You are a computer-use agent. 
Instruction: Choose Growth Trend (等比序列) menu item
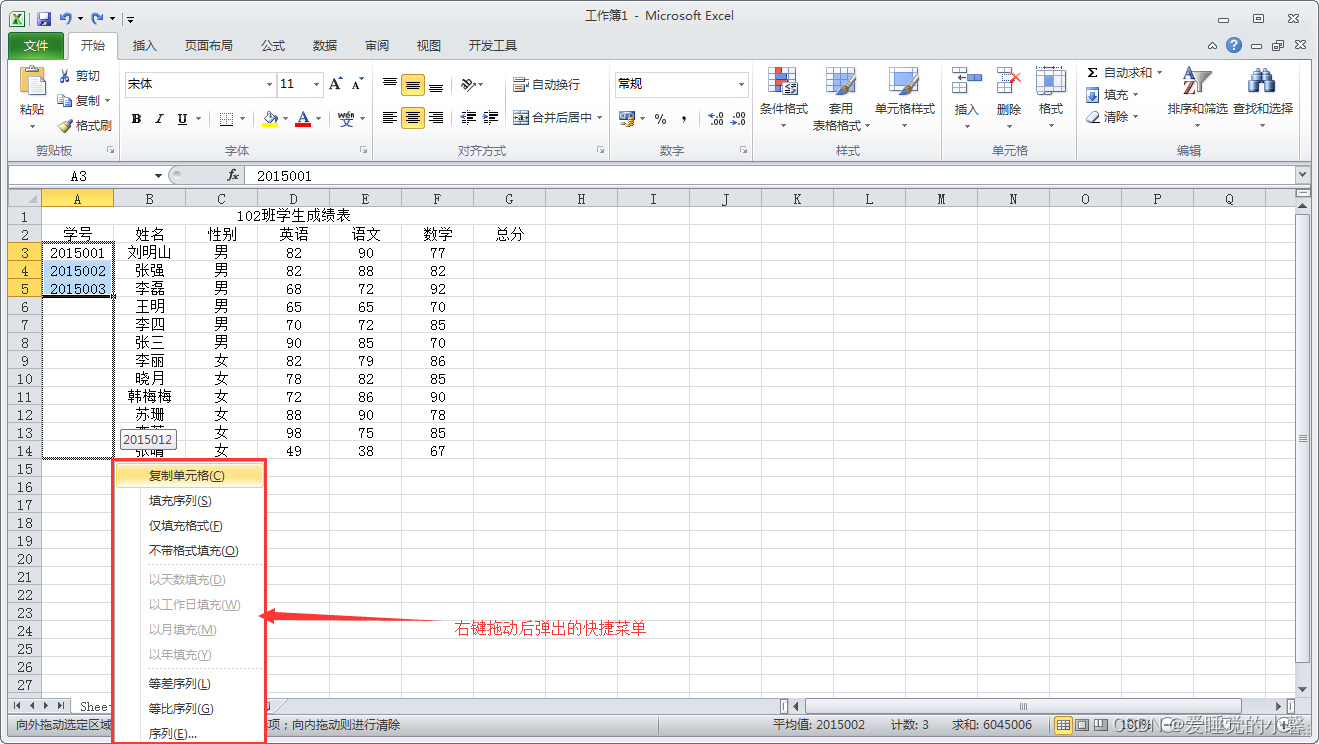pyautogui.click(x=190, y=709)
